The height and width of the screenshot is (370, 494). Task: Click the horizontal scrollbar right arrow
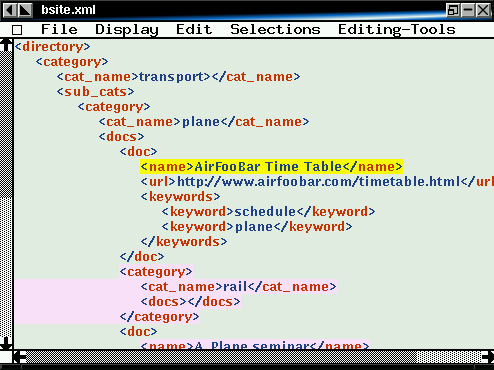(488, 357)
